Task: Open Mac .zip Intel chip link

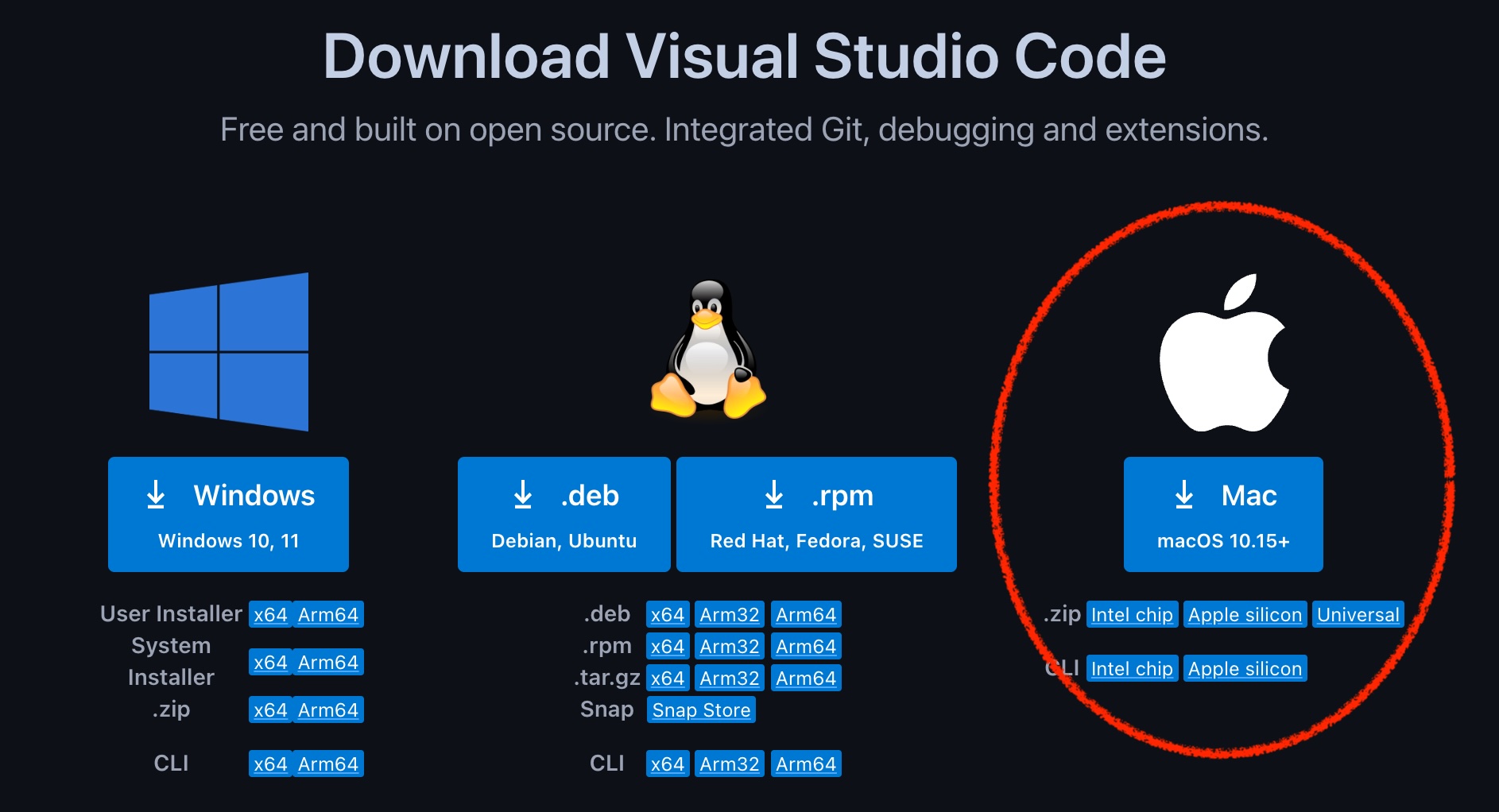Action: pyautogui.click(x=1132, y=614)
